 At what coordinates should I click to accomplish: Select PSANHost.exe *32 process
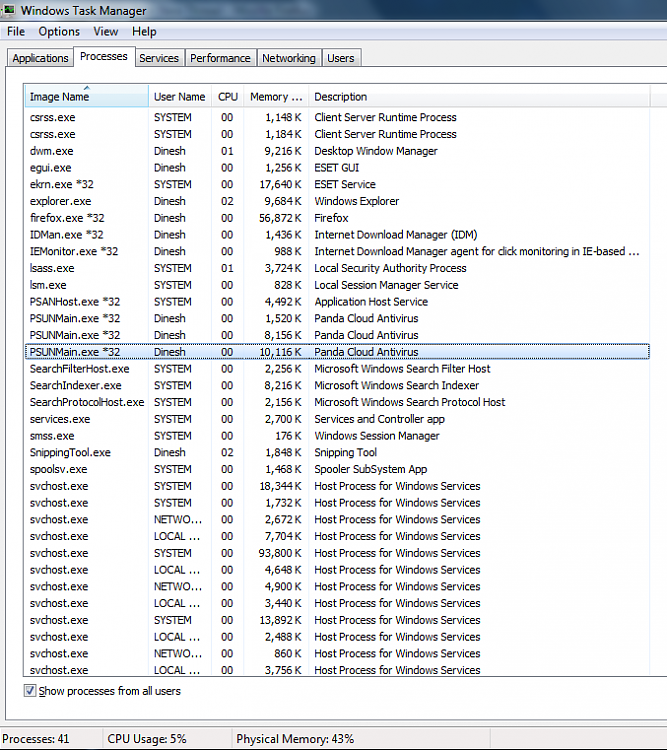click(x=337, y=302)
